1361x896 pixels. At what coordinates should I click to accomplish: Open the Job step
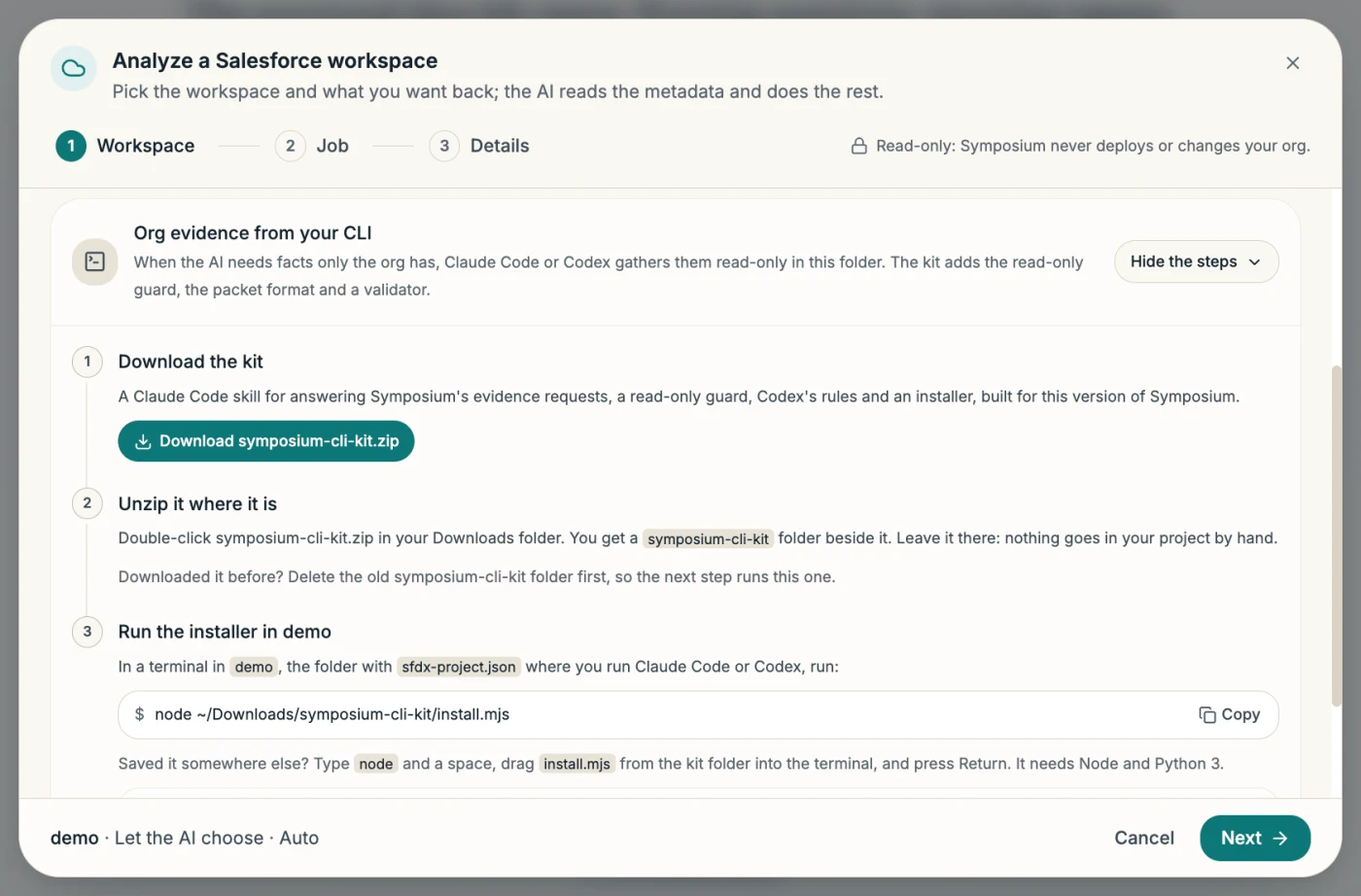pos(312,146)
